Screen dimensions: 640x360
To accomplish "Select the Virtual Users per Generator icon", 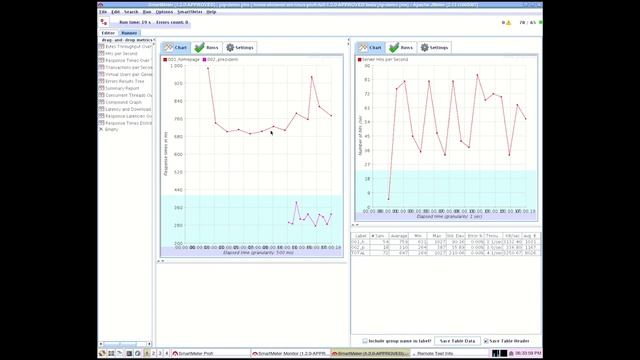I will tap(101, 74).
